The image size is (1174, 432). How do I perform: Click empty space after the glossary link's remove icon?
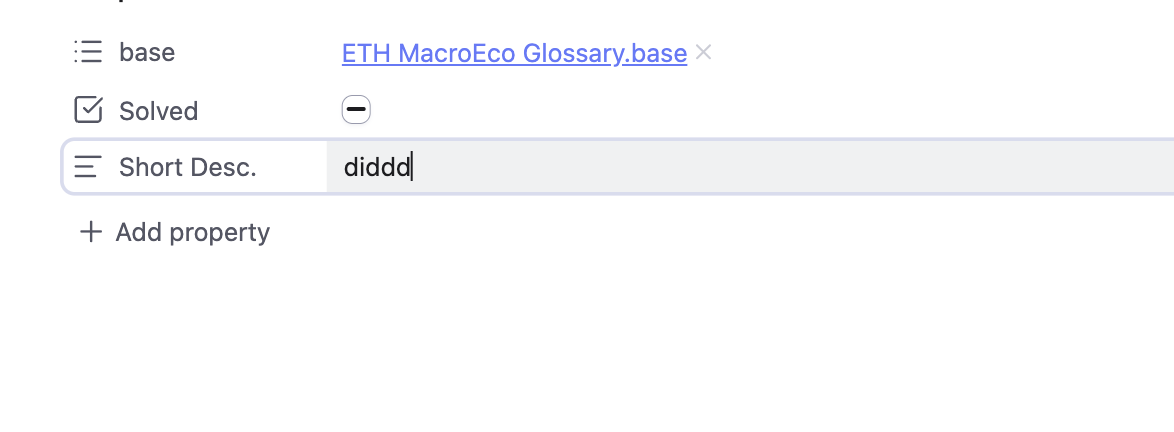(x=900, y=52)
